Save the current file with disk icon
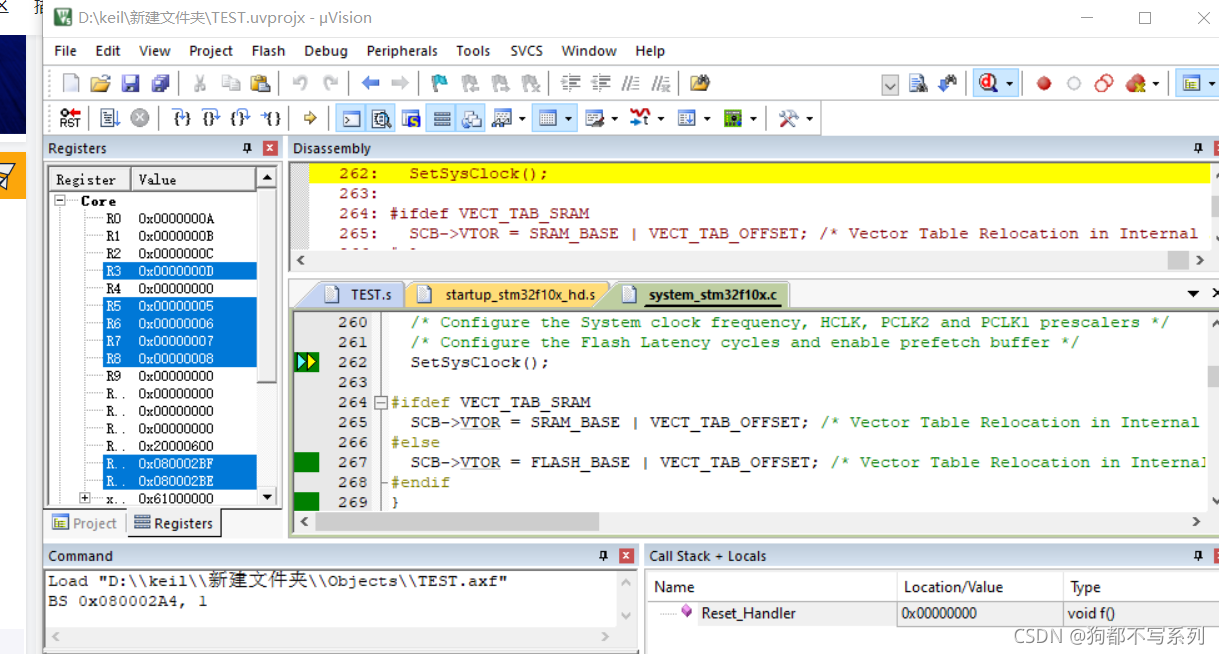The height and width of the screenshot is (654, 1219). (130, 83)
